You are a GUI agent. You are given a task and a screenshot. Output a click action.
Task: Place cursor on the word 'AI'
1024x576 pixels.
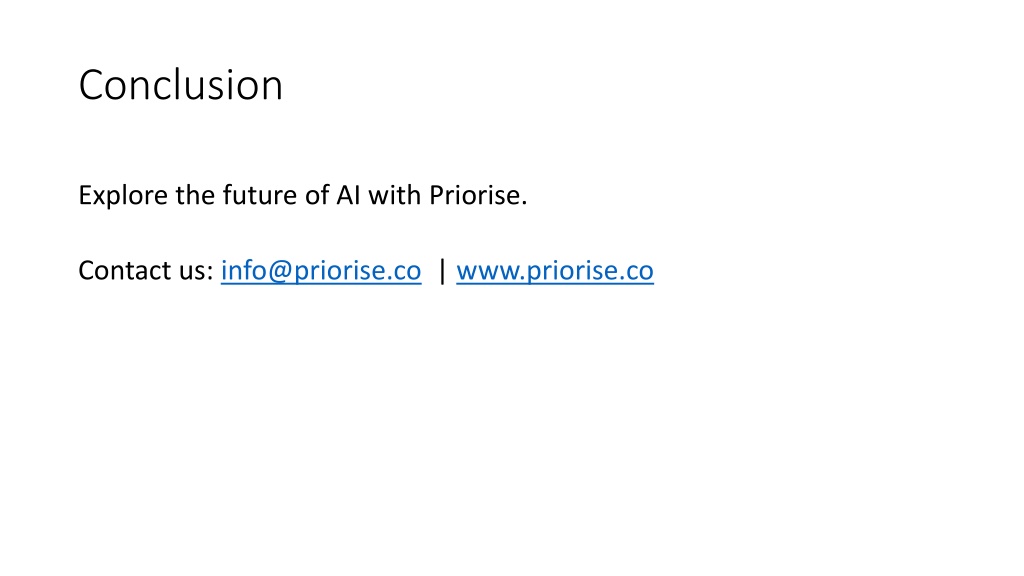pos(348,195)
